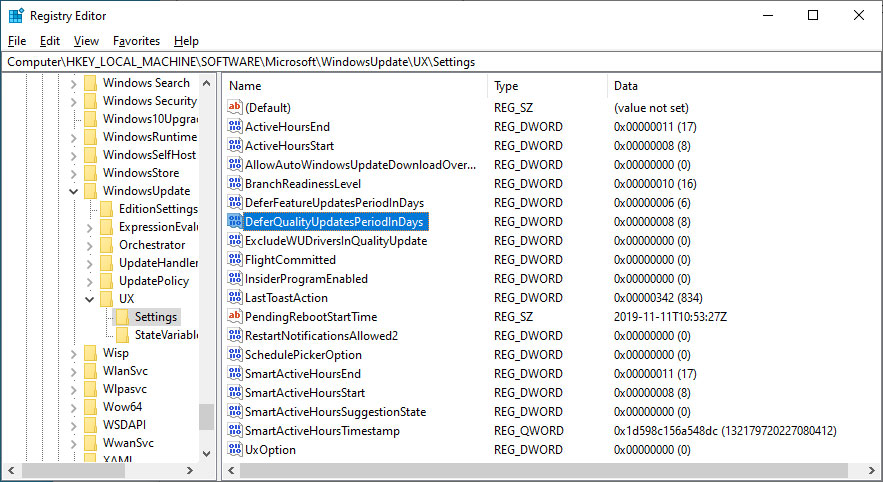Image resolution: width=883 pixels, height=482 pixels.
Task: Open the Favorites menu
Action: coord(136,41)
